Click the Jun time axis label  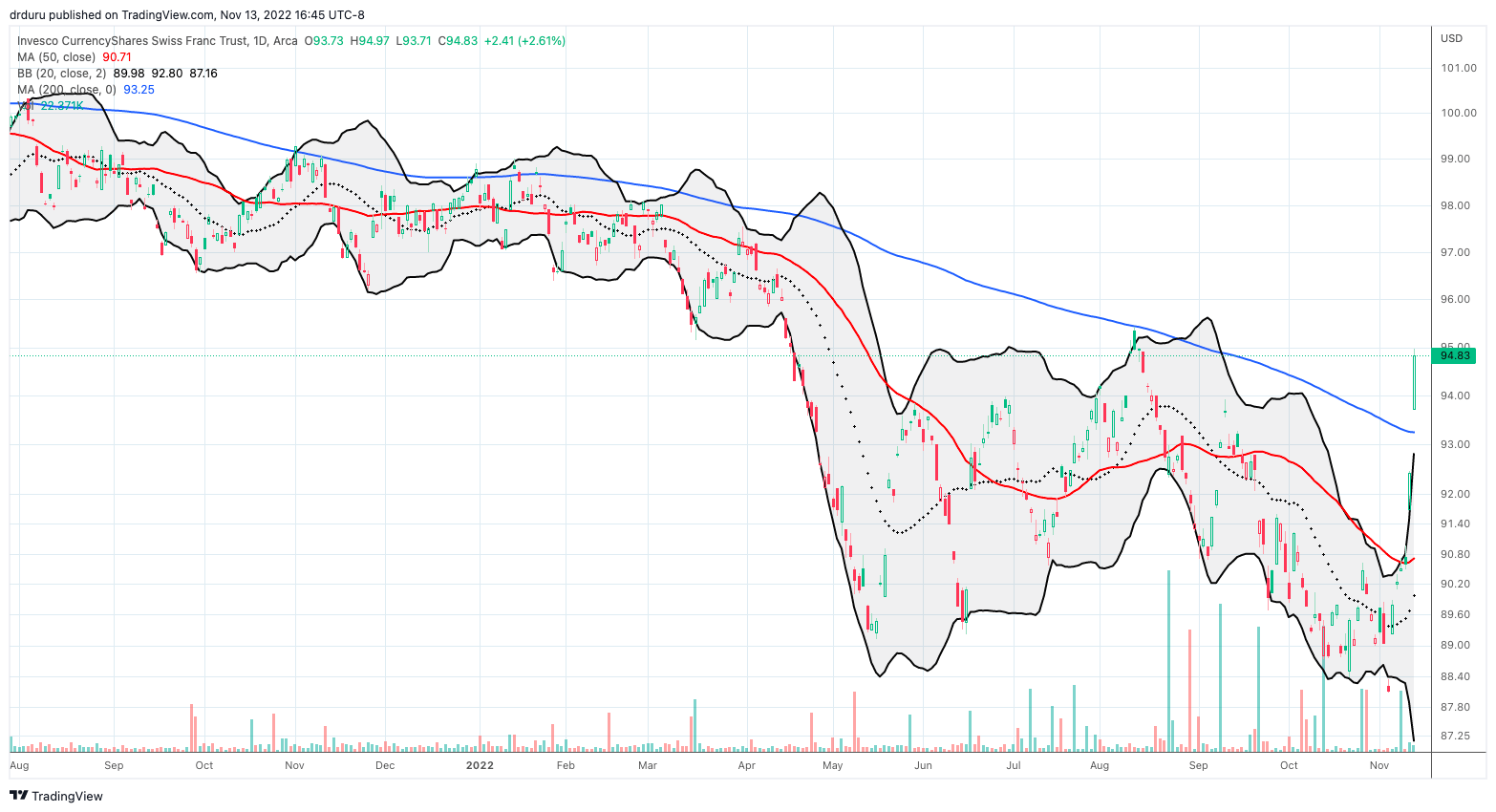point(923,765)
